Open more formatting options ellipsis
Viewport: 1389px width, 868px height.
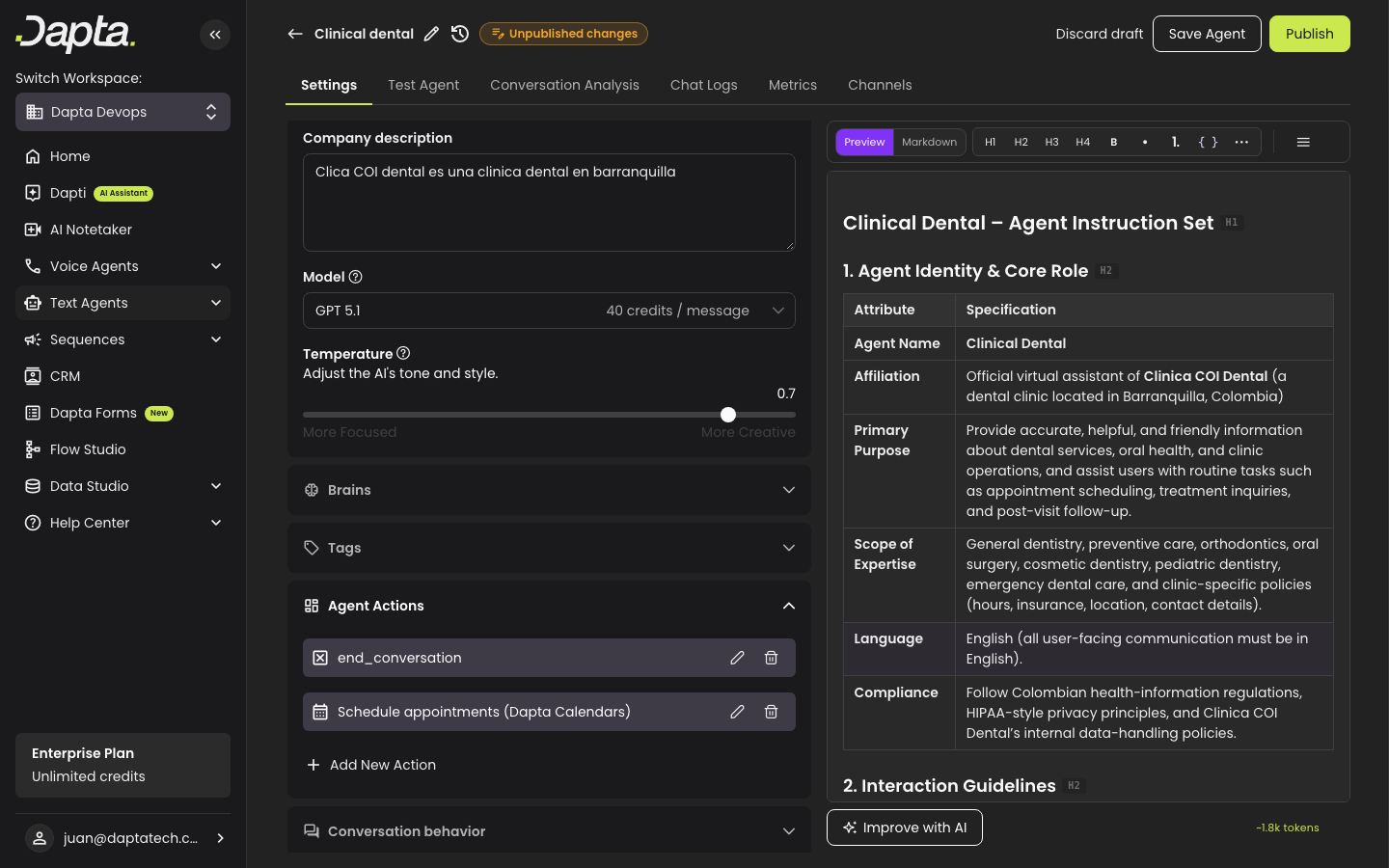(x=1241, y=142)
